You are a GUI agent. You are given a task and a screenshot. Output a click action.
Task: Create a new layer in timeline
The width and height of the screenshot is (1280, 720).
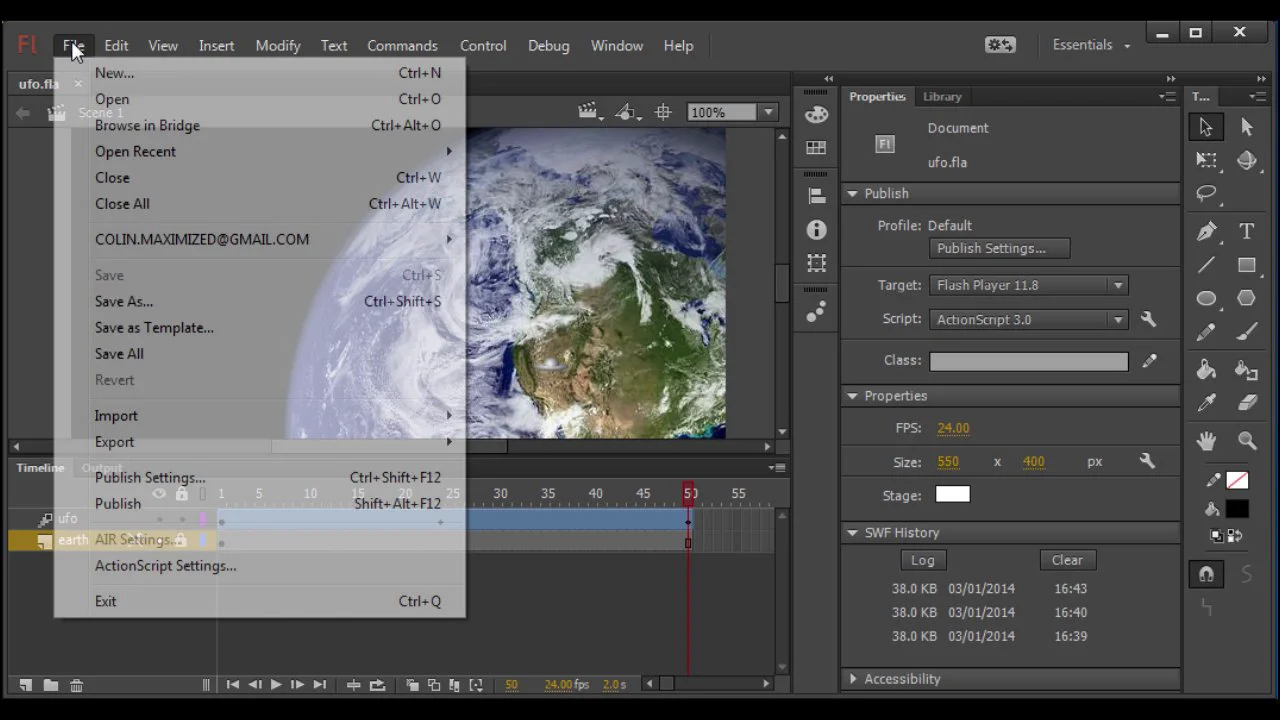[x=26, y=685]
